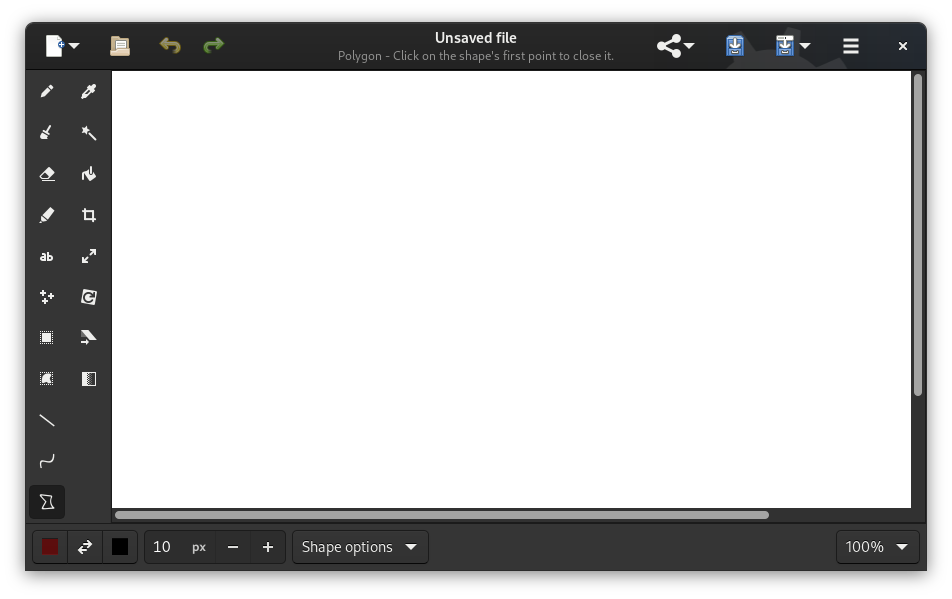
Task: Click the new image document icon
Action: tap(55, 46)
